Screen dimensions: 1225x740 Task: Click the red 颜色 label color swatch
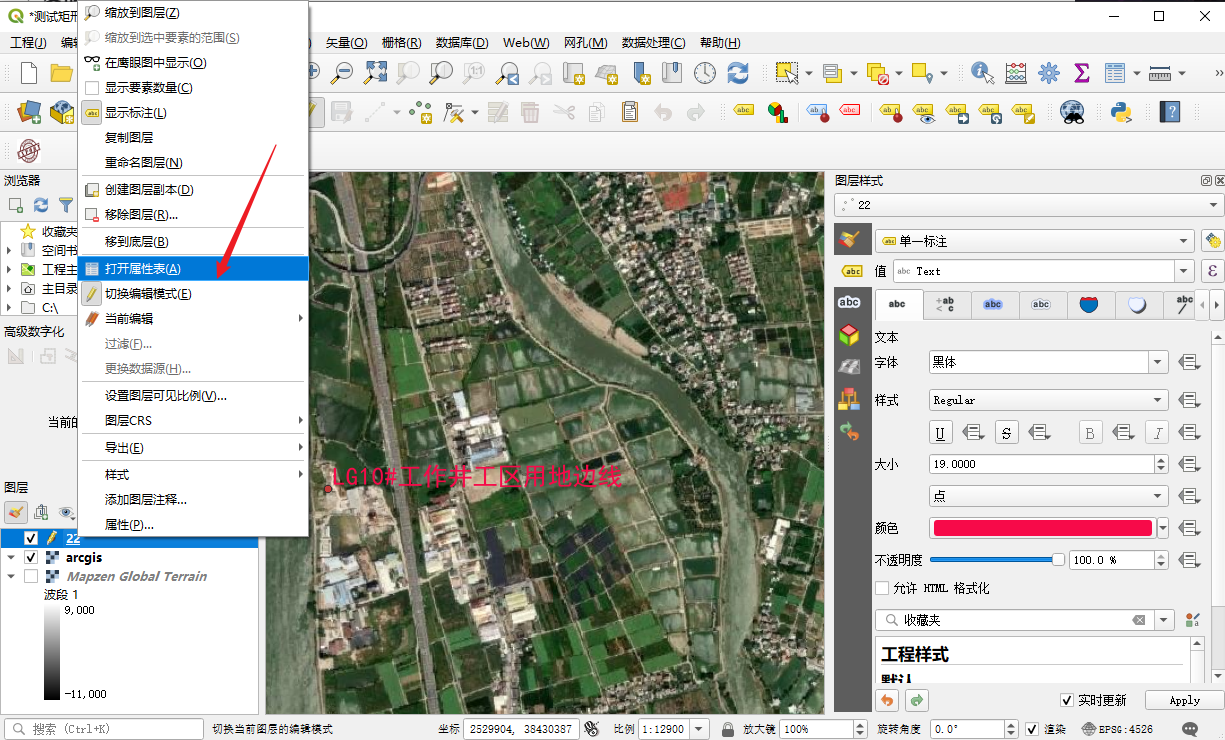[x=1041, y=528]
